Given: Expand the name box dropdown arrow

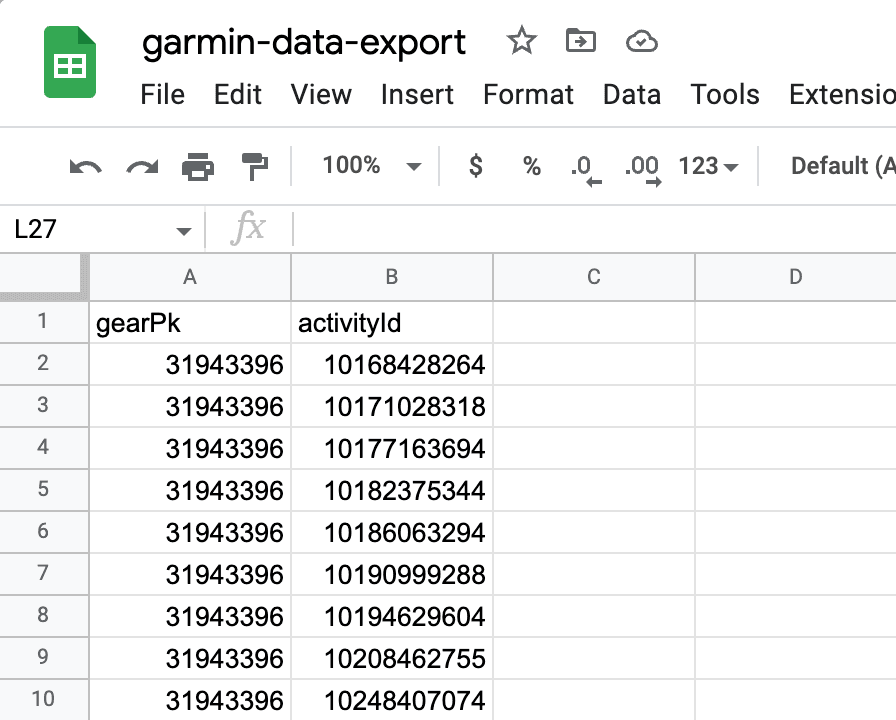Looking at the screenshot, I should tap(183, 231).
